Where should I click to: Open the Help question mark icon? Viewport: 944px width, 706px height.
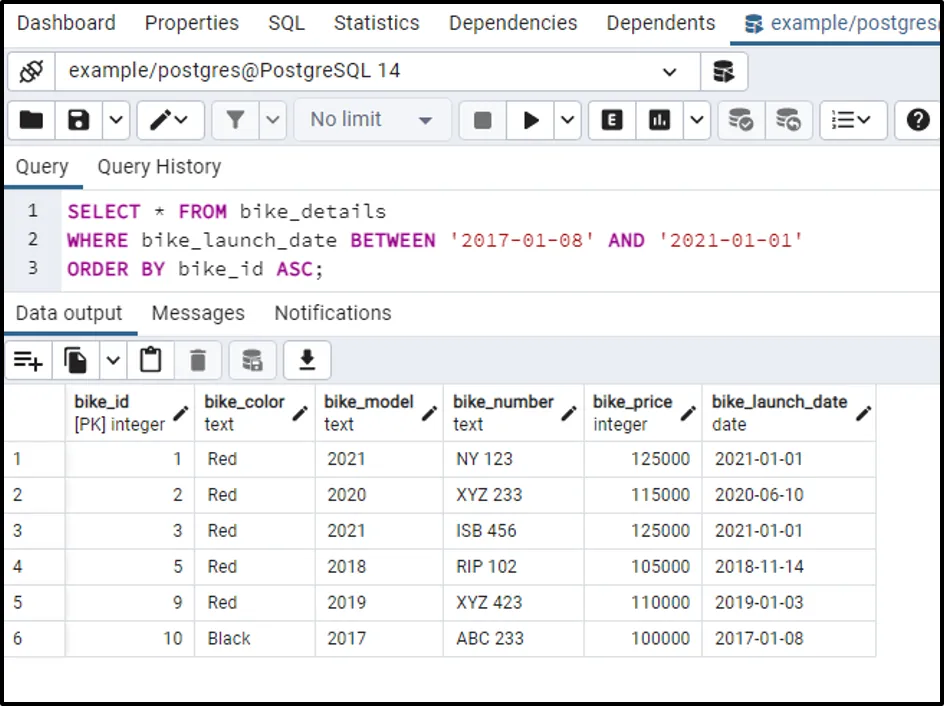[x=917, y=120]
